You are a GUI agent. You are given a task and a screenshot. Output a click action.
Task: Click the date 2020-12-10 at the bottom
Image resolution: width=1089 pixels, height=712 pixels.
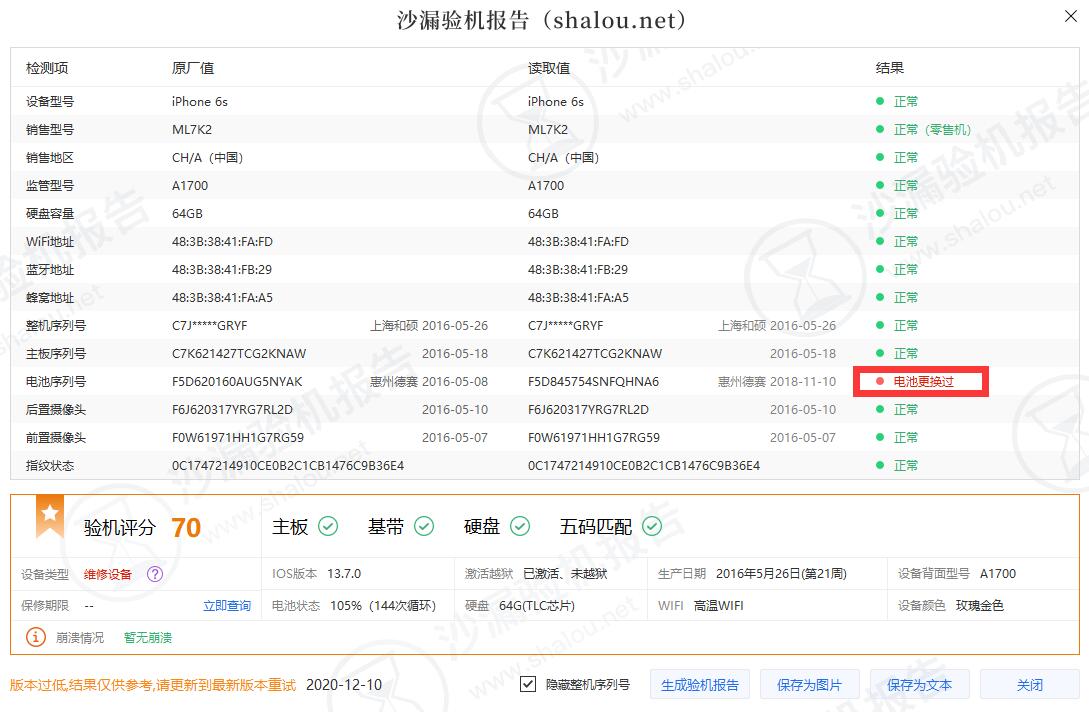344,685
